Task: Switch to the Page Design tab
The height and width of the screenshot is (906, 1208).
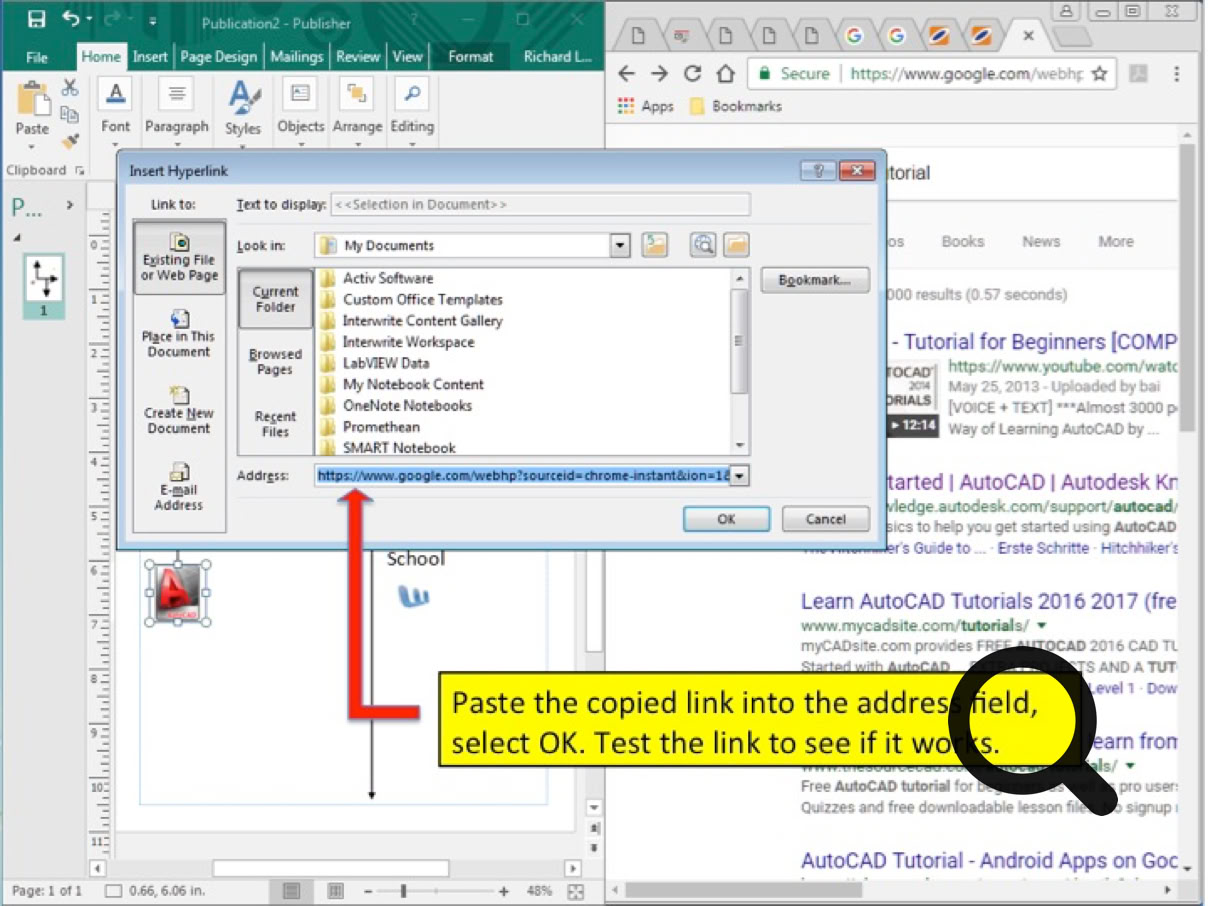Action: (219, 57)
